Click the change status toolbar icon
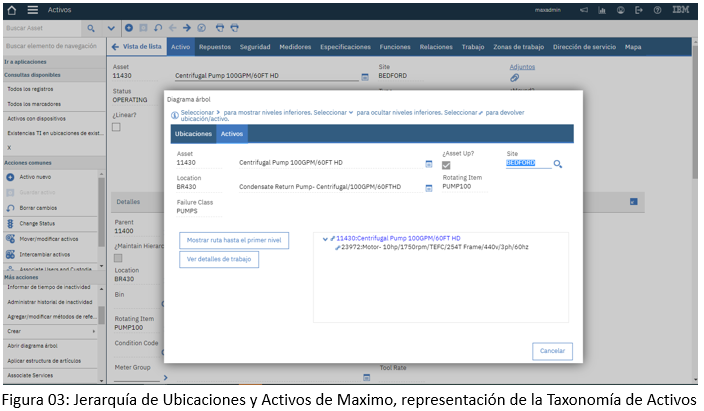The image size is (704, 411). click(202, 28)
